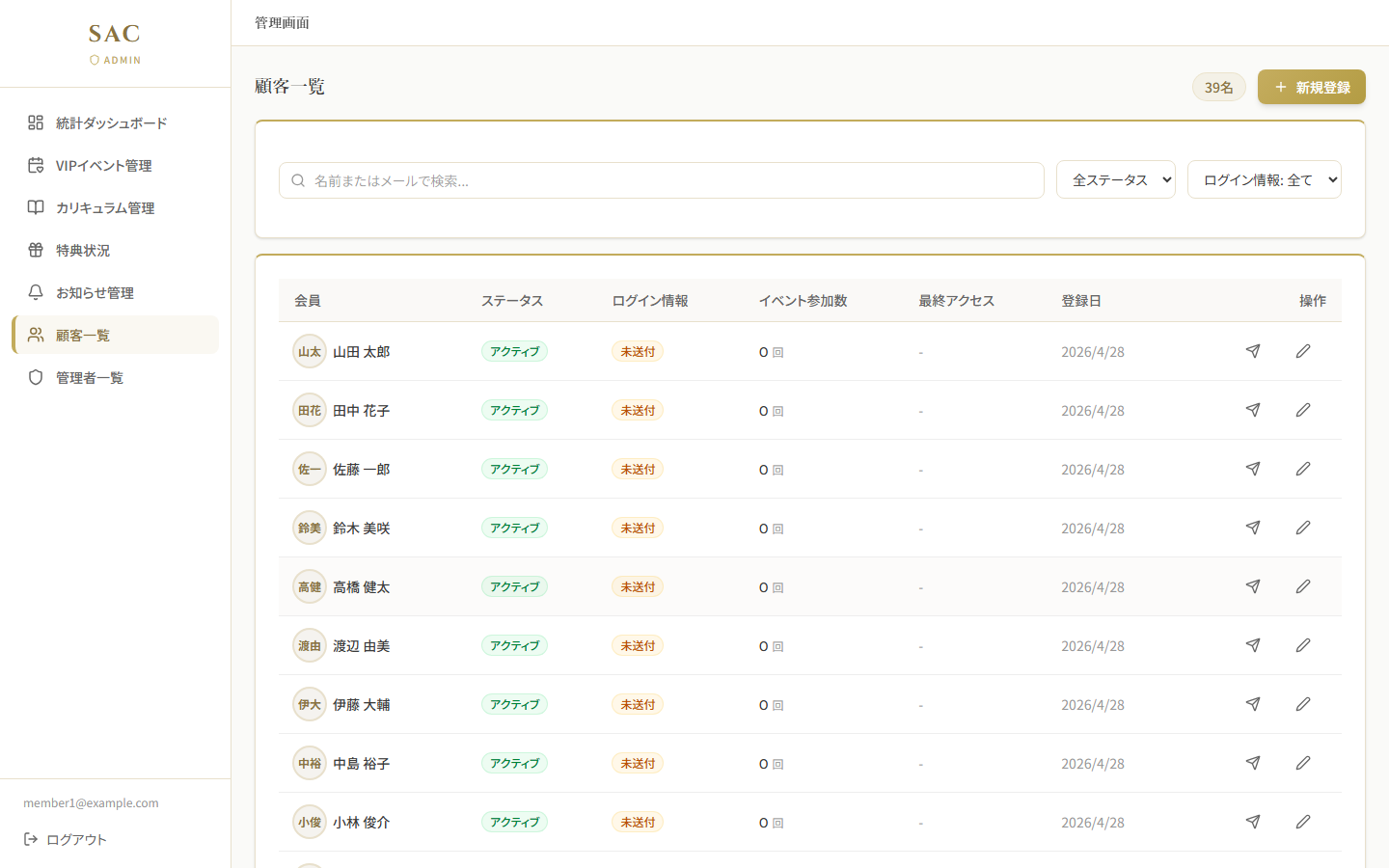
Task: Send login info to 渡辺 由美
Action: coord(1253,645)
